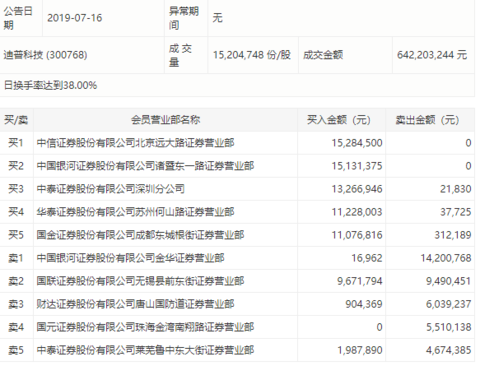Select 中国银河证券诸暨东一路证券营业部 name
This screenshot has height=366, width=480.
(145, 166)
